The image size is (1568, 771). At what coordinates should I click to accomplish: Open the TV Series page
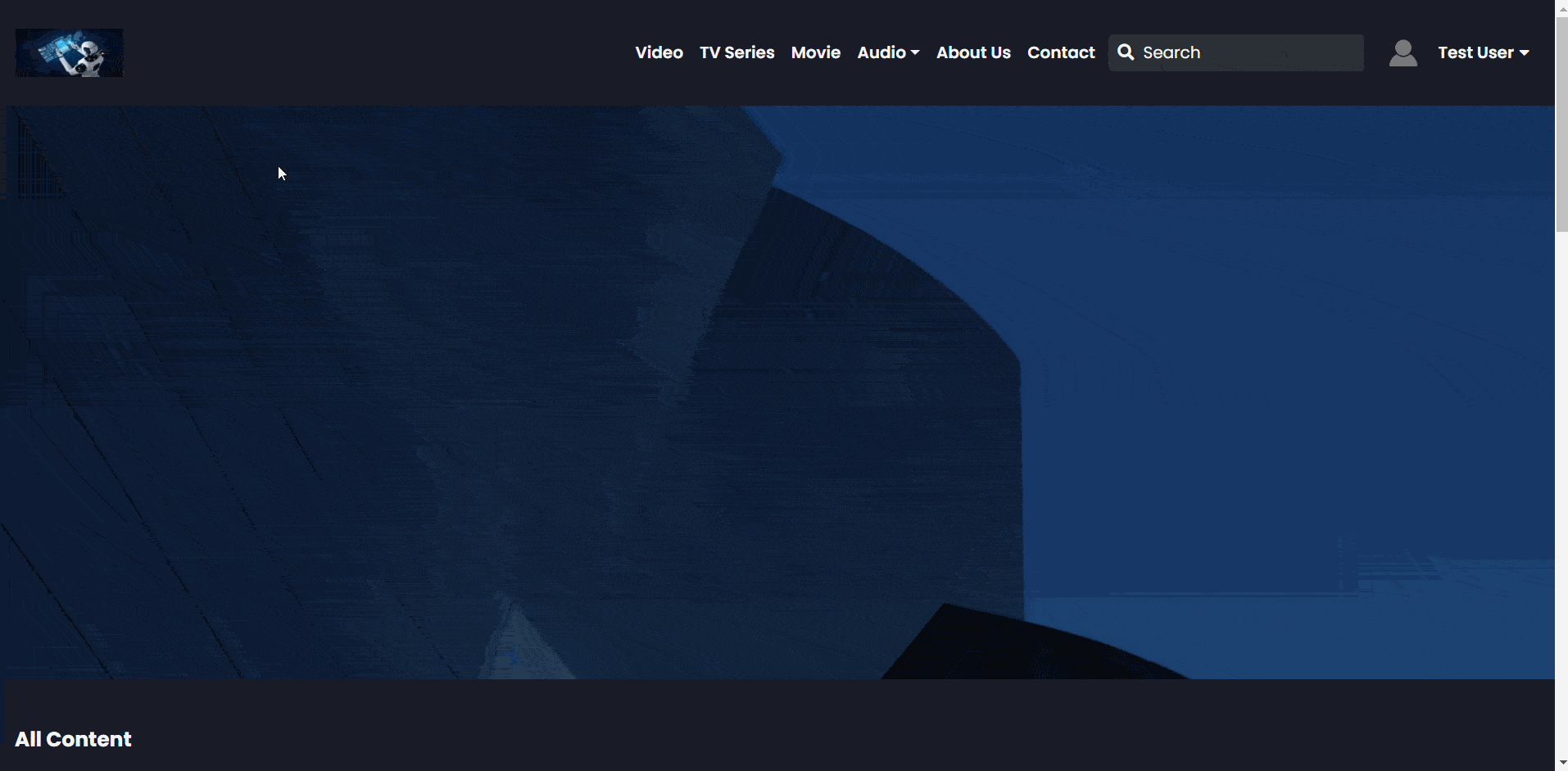736,52
